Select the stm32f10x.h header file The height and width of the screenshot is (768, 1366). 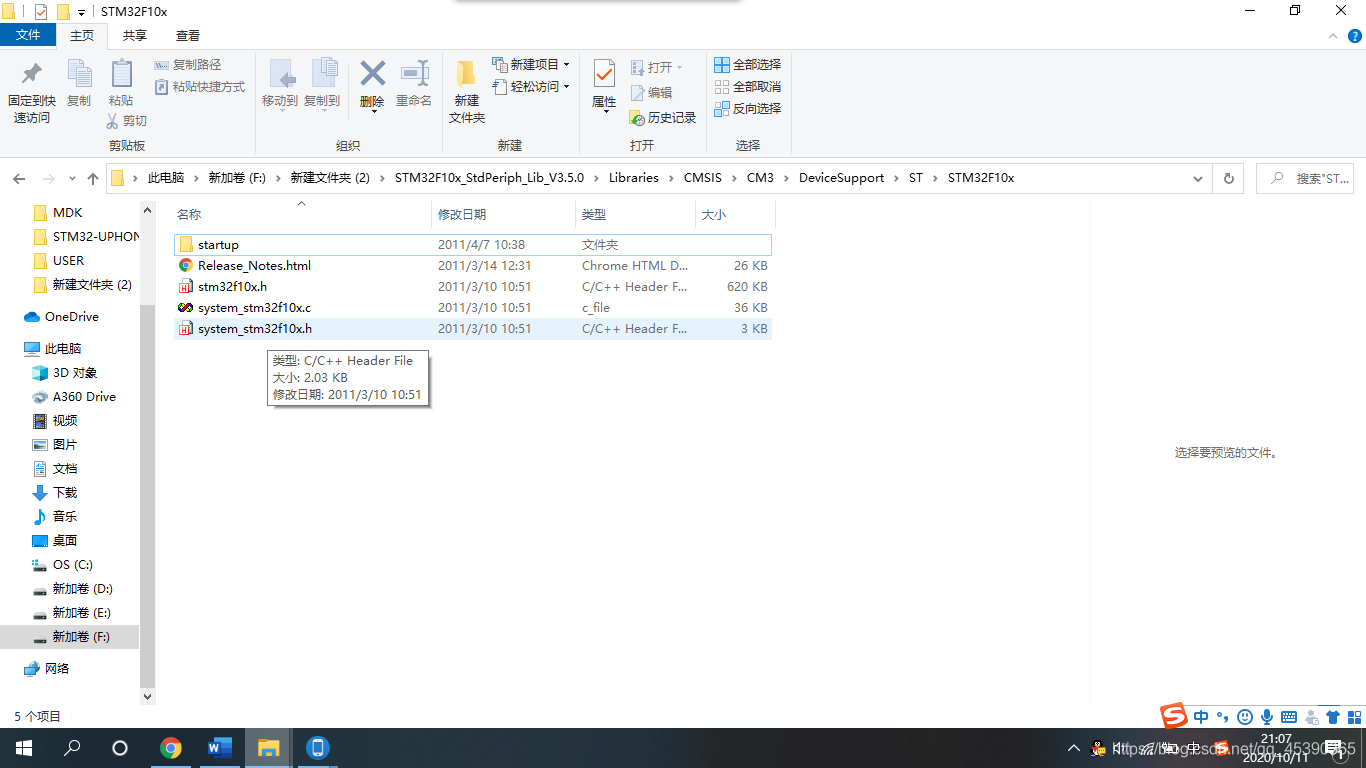tap(473, 287)
